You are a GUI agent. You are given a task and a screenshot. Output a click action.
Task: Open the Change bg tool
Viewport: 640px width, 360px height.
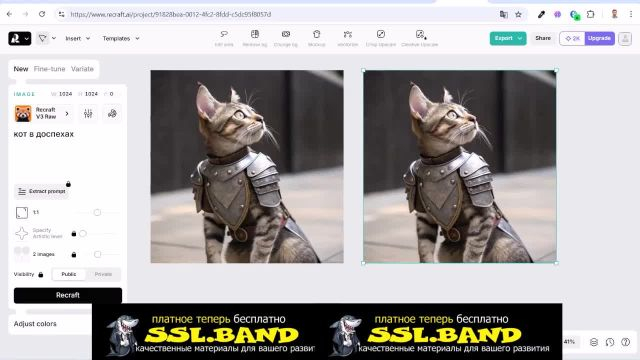pyautogui.click(x=286, y=38)
